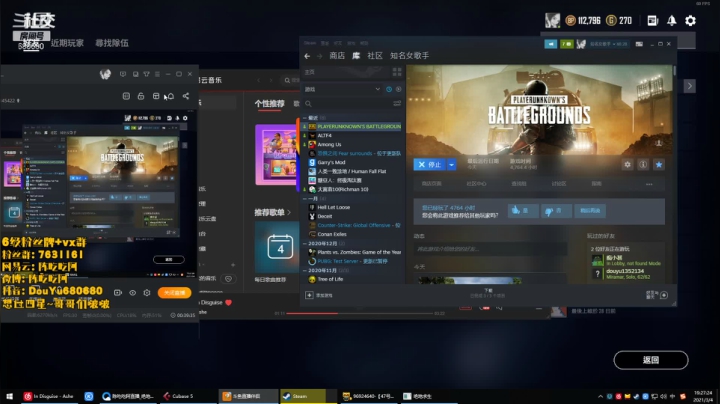Open the PUBG lobby settings gear
Image resolution: width=720 pixels, height=404 pixels.
(x=690, y=21)
